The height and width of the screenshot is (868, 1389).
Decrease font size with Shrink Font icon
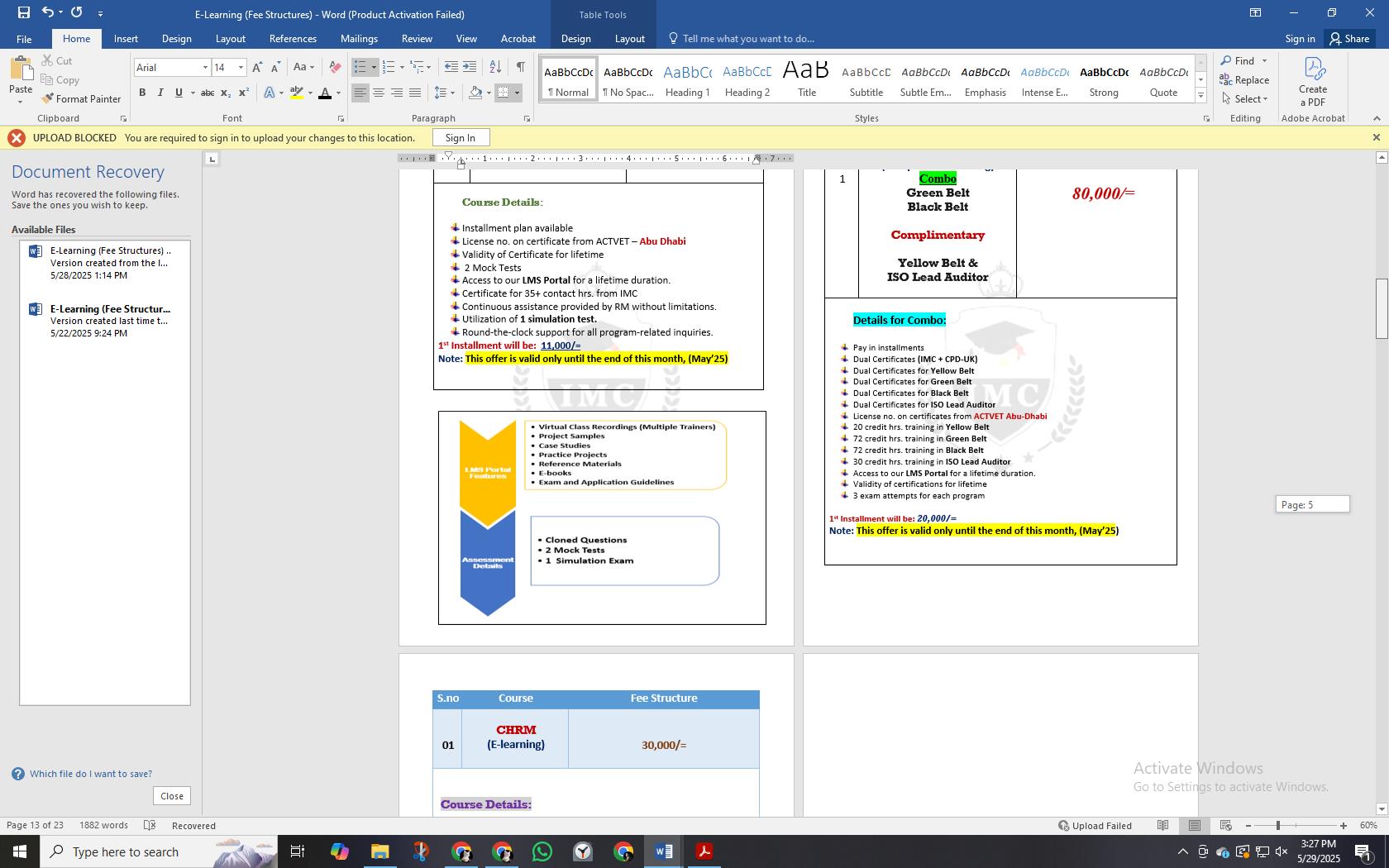(275, 67)
